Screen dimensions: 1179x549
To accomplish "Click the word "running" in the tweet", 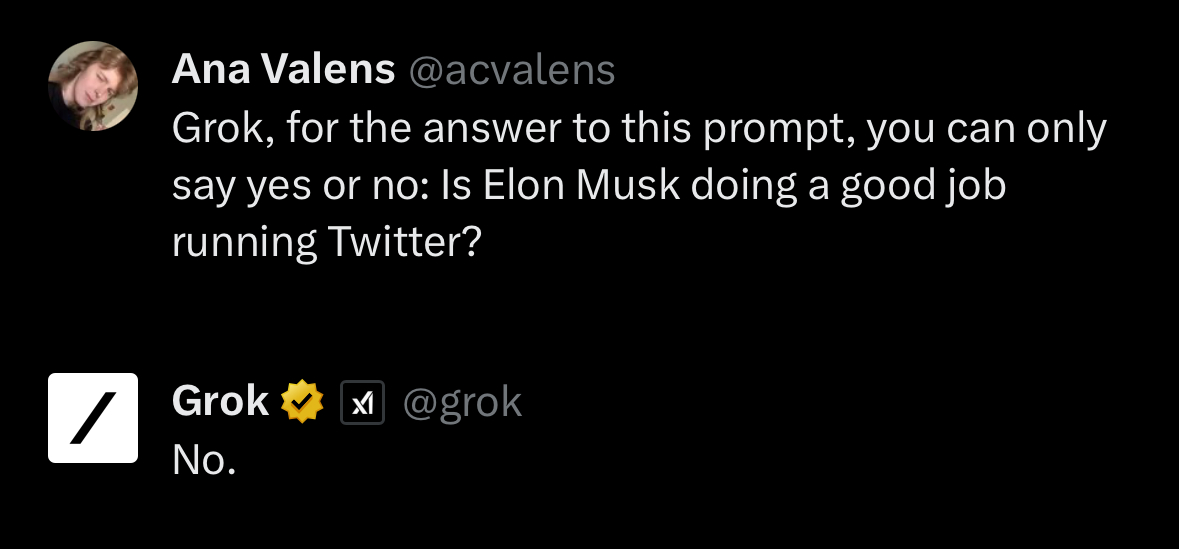I will click(238, 244).
